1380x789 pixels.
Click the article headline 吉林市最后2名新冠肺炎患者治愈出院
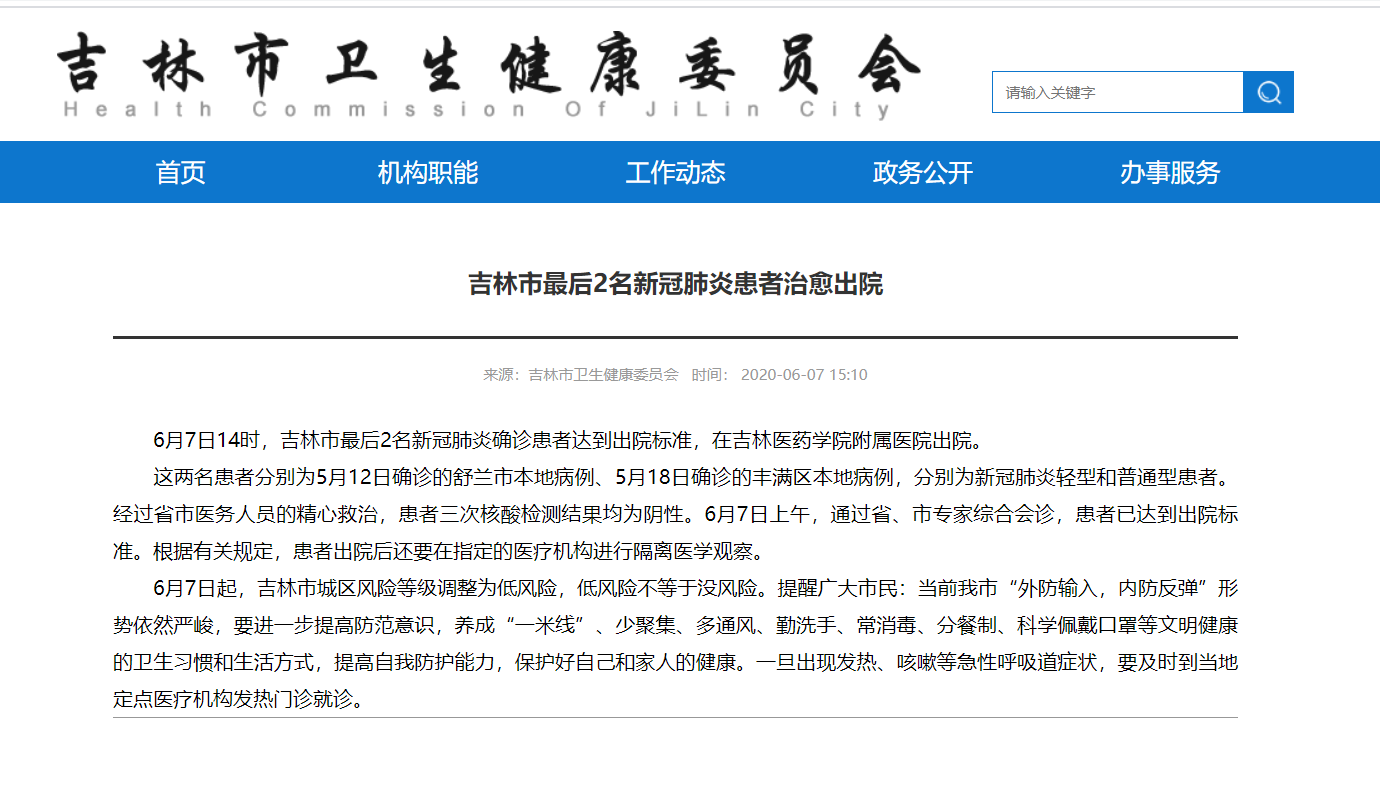[676, 284]
